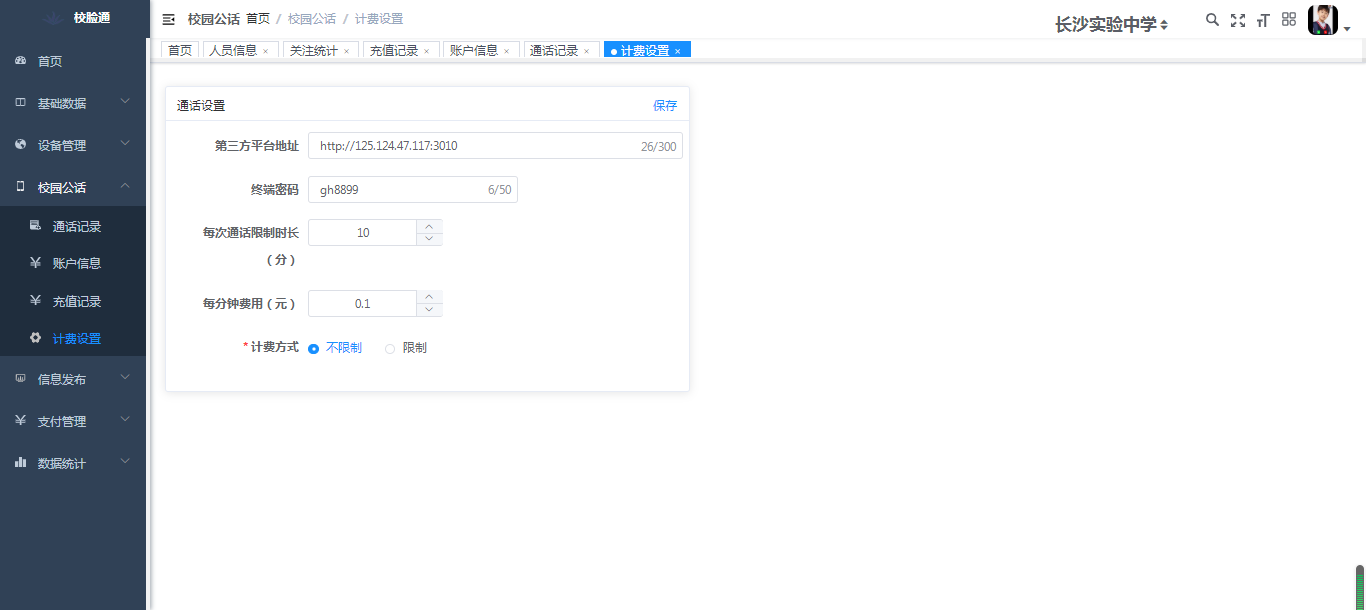The width and height of the screenshot is (1366, 610).
Task: Collapse the 校园公话 sidebar menu
Action: point(73,187)
